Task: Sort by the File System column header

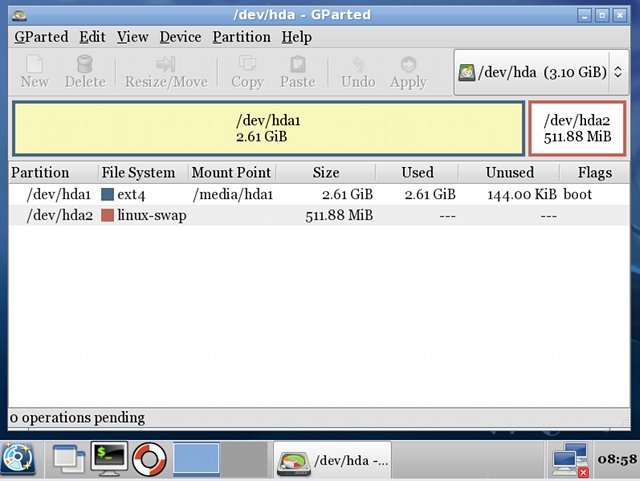Action: 143,172
